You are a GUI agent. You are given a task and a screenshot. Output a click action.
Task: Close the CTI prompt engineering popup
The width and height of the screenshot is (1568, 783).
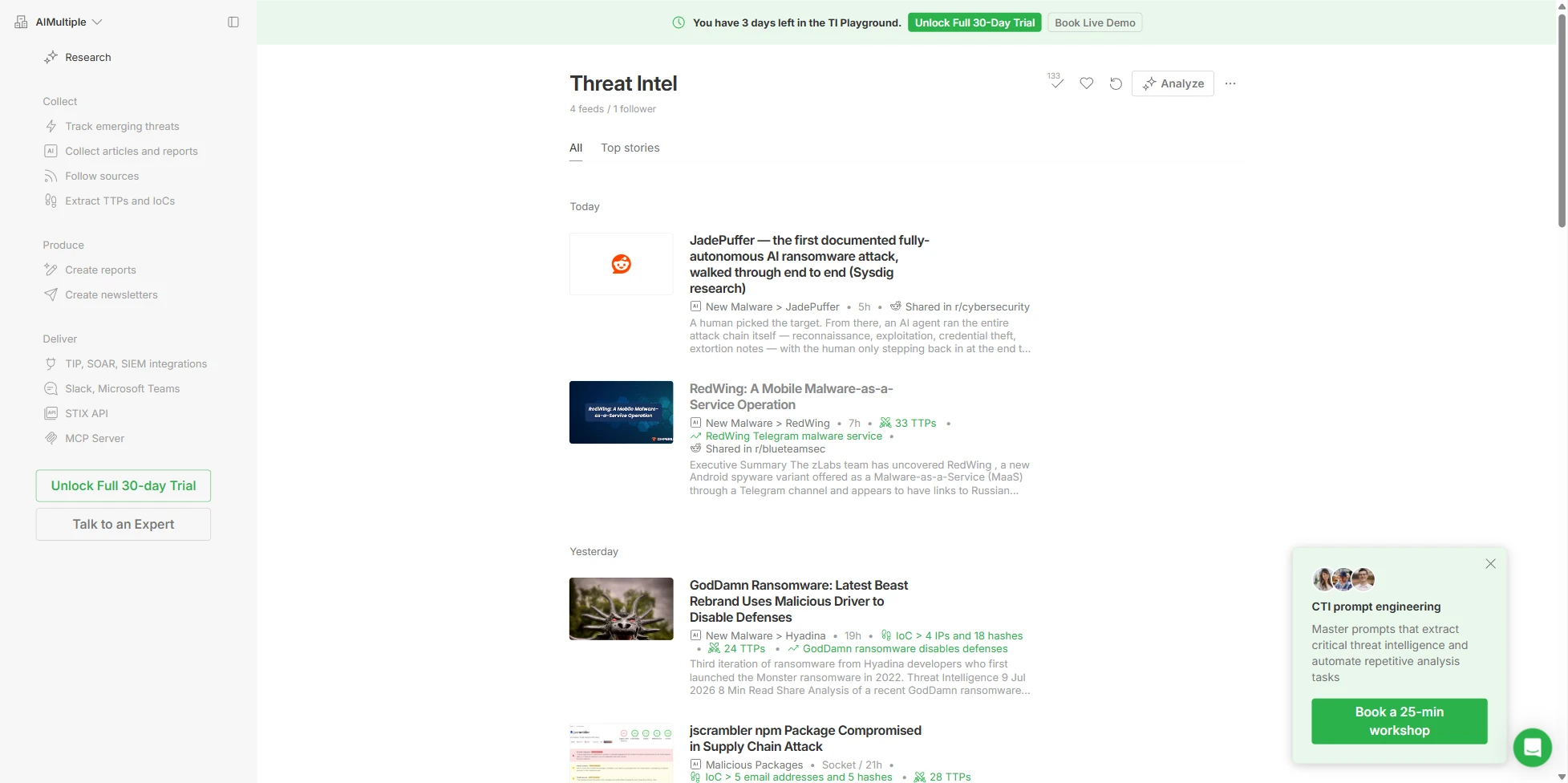pyautogui.click(x=1490, y=564)
